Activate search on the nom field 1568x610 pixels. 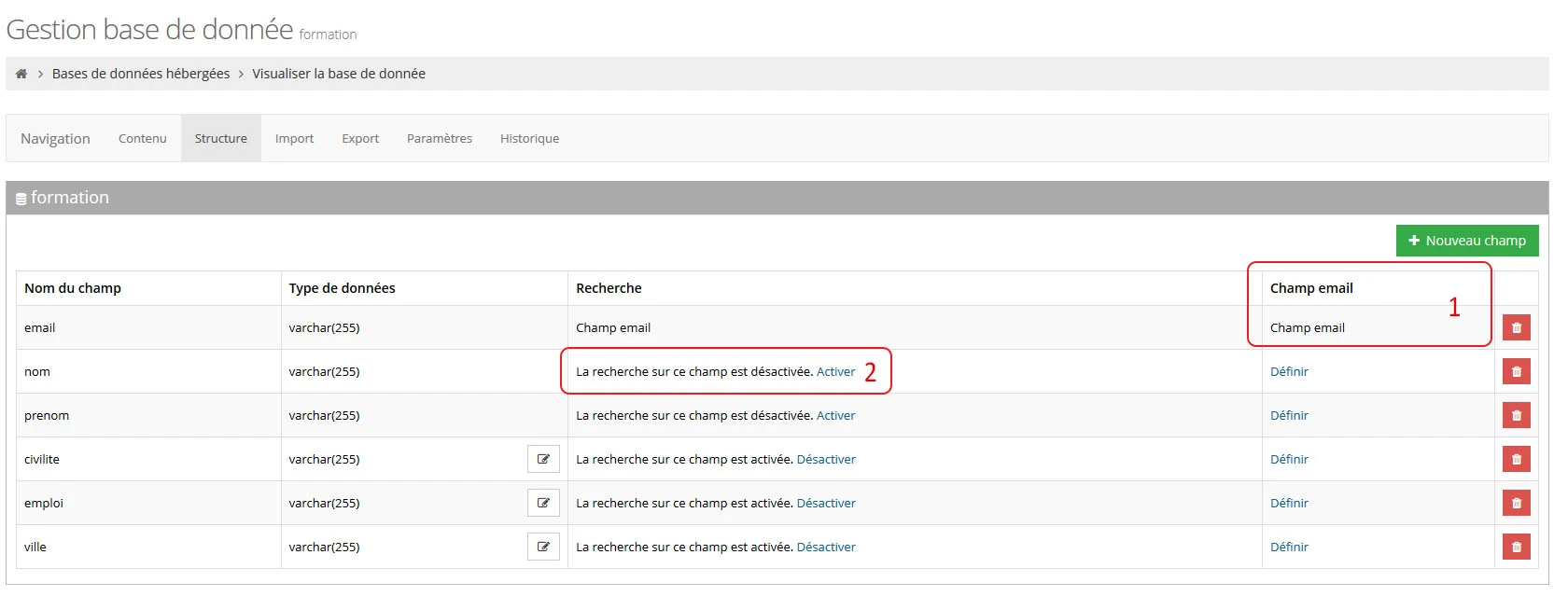[835, 371]
